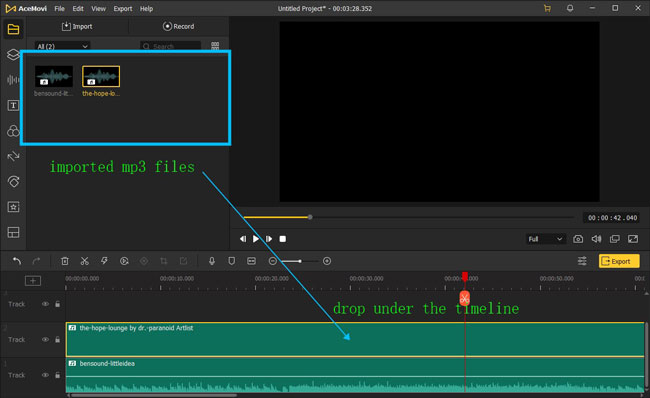Click the yellow Export button
This screenshot has width=650, height=398.
(619, 261)
